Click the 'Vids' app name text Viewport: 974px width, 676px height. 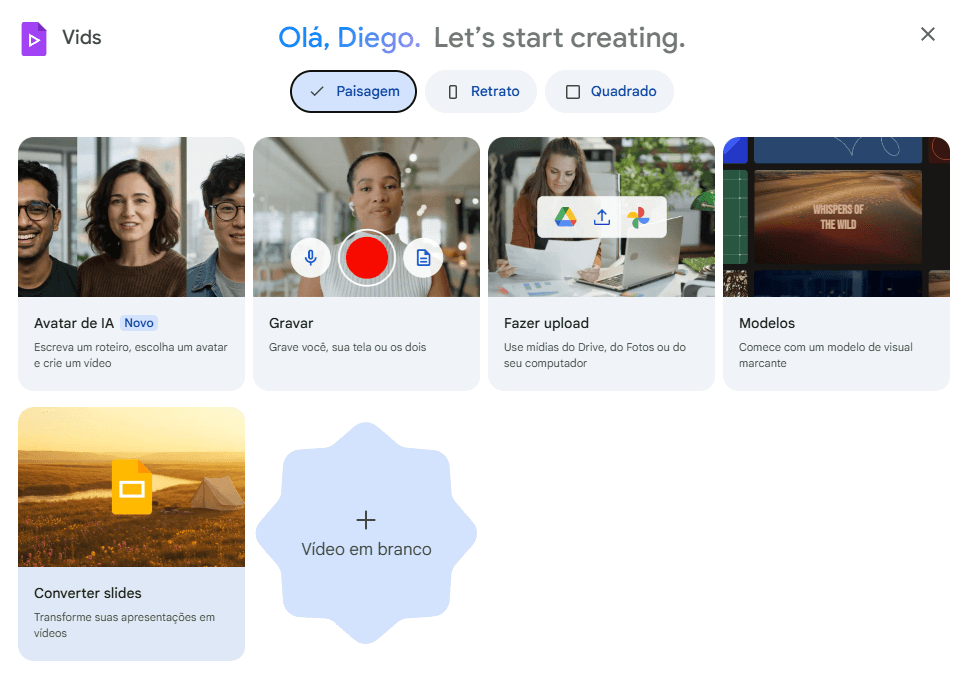coord(81,37)
